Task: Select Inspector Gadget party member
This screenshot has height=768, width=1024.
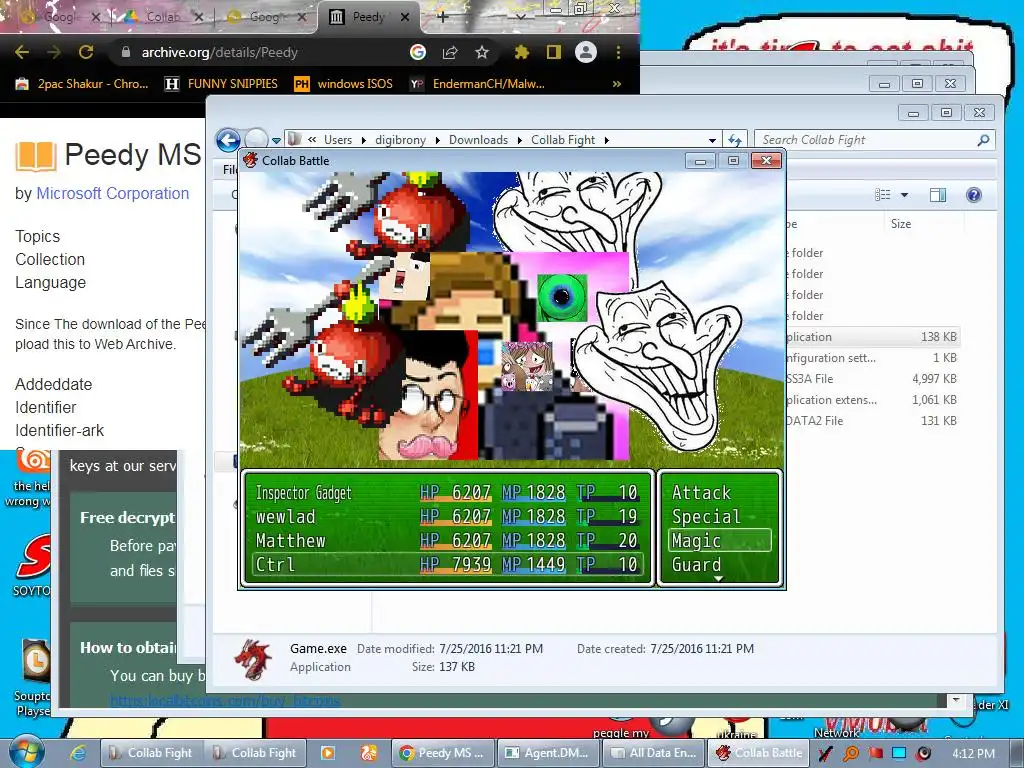Action: tap(447, 492)
